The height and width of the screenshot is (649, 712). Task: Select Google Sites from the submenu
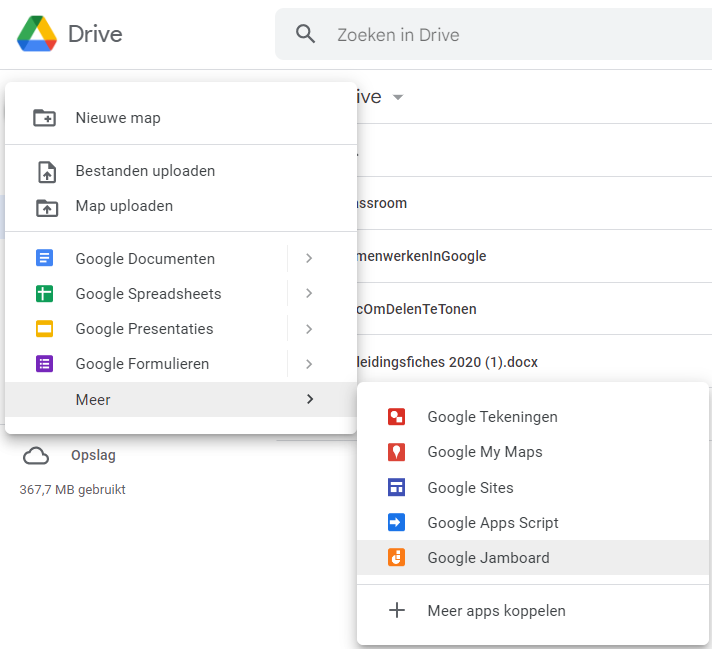point(533,487)
